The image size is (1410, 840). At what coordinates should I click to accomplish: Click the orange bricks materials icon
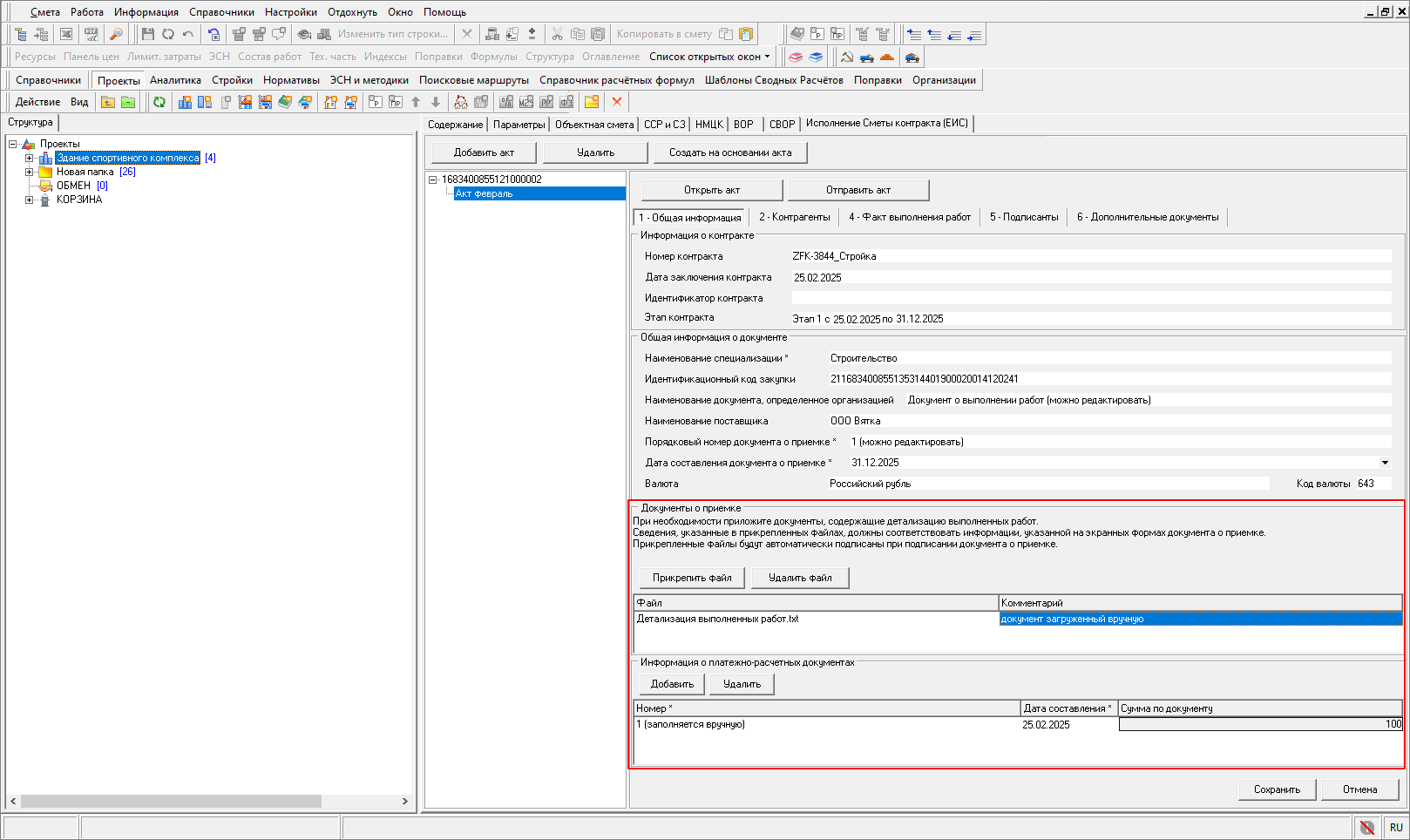click(x=887, y=58)
